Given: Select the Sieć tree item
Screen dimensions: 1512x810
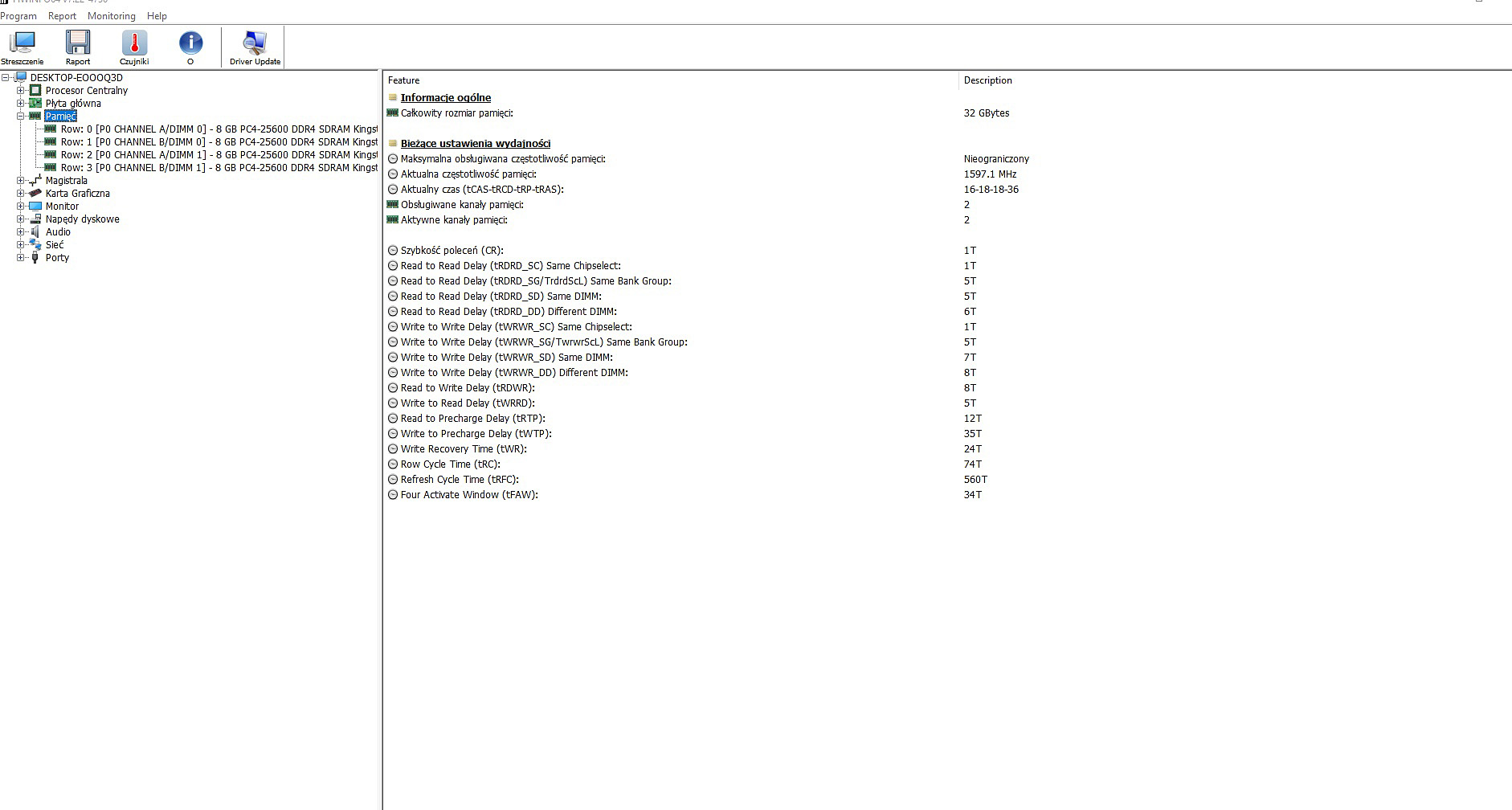Looking at the screenshot, I should [x=55, y=245].
